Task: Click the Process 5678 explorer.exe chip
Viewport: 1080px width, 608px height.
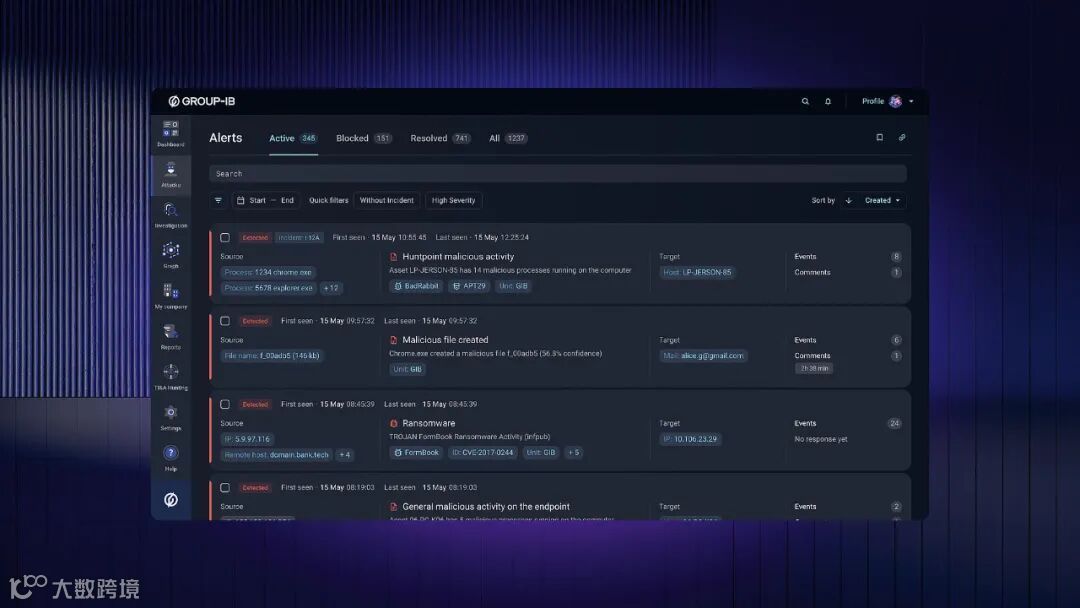Action: tap(269, 288)
